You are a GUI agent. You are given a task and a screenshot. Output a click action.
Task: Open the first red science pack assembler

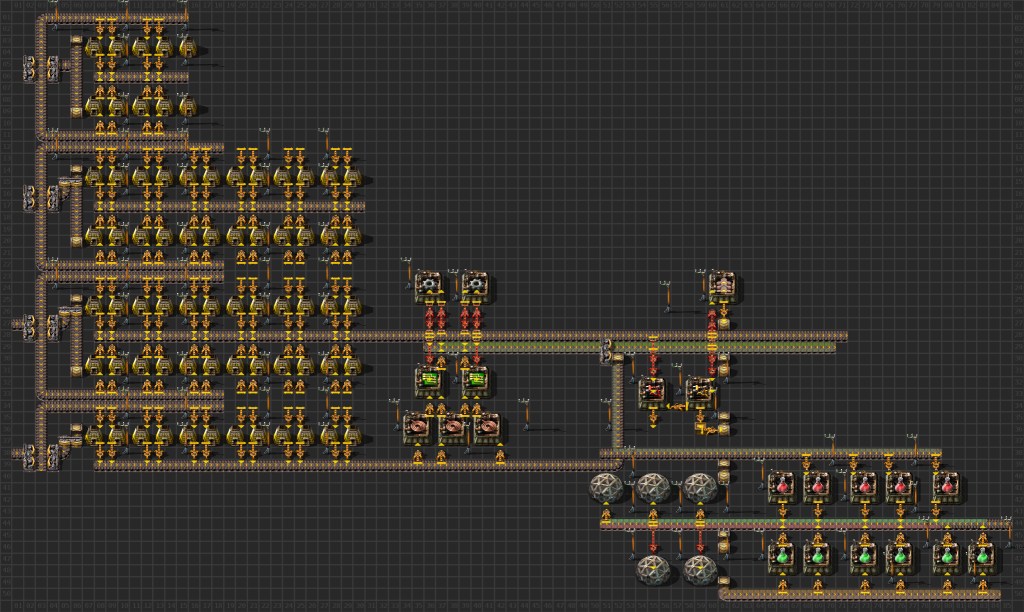pyautogui.click(x=782, y=487)
